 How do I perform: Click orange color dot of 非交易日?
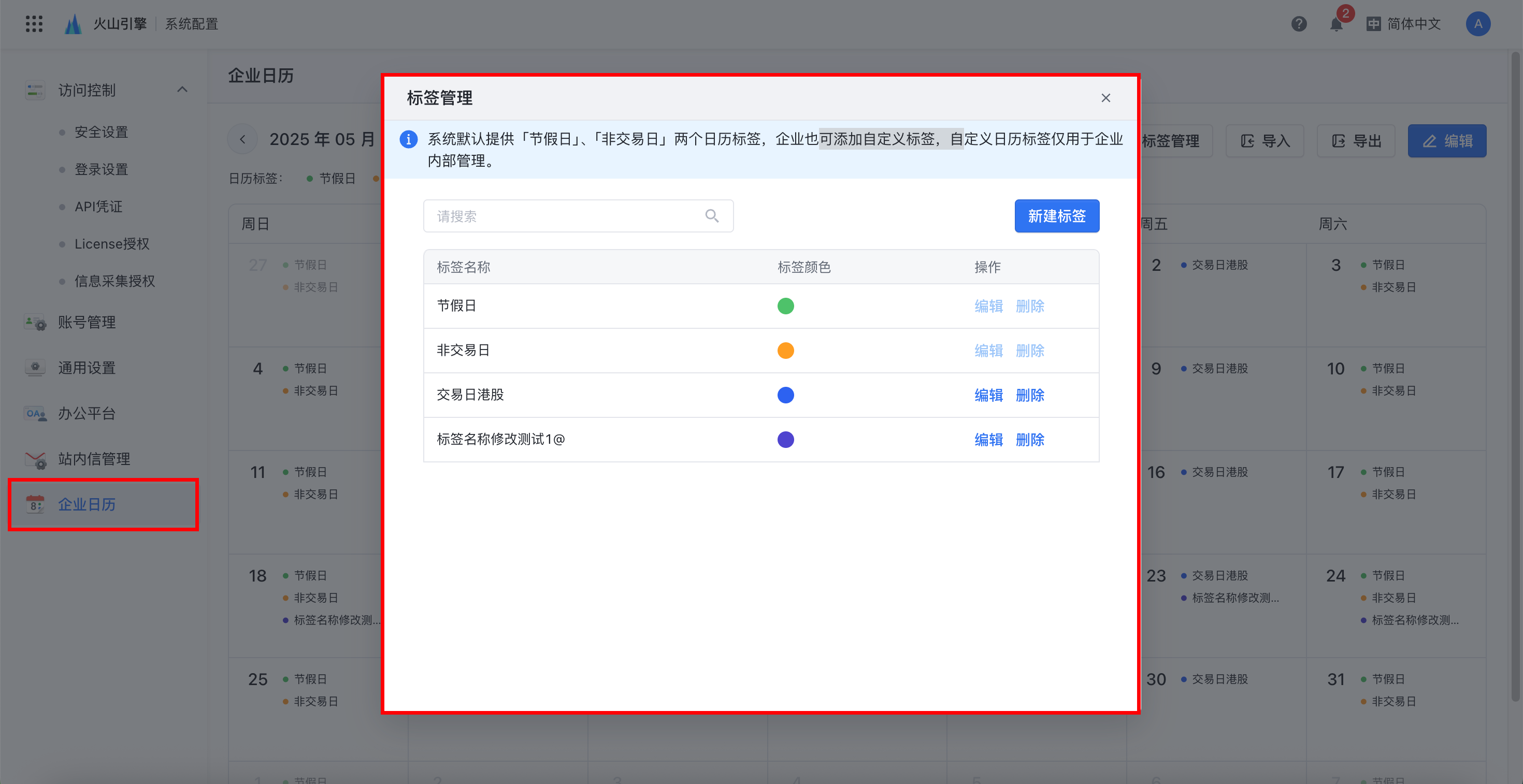tap(785, 351)
